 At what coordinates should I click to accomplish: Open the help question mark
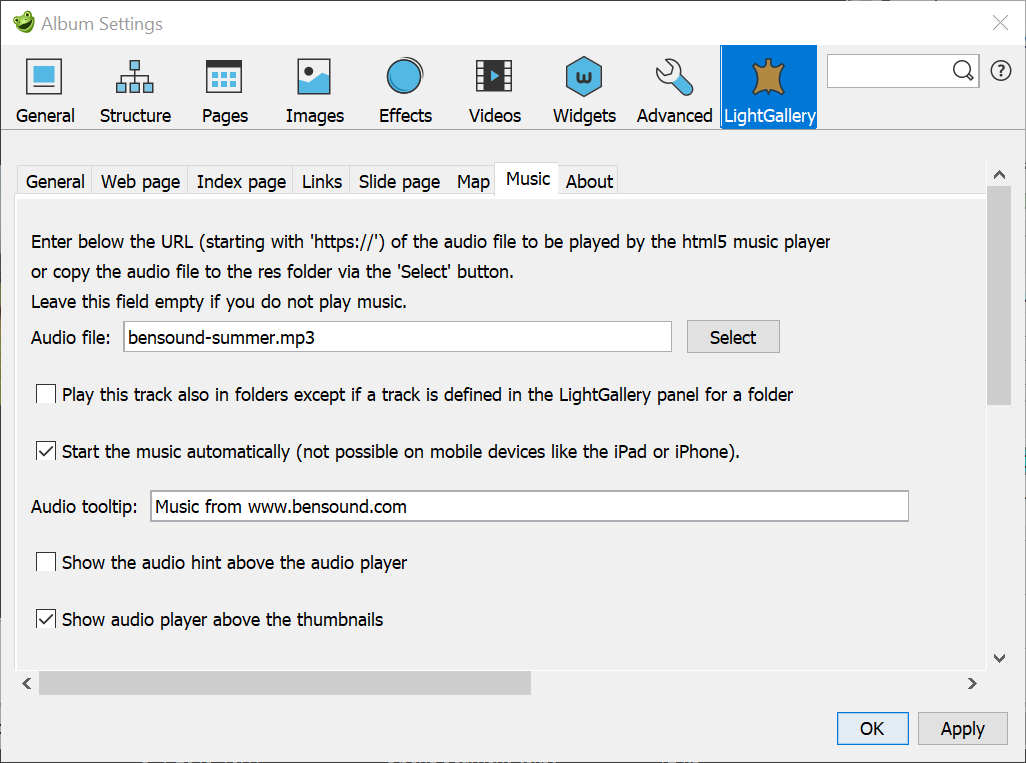[x=1002, y=71]
